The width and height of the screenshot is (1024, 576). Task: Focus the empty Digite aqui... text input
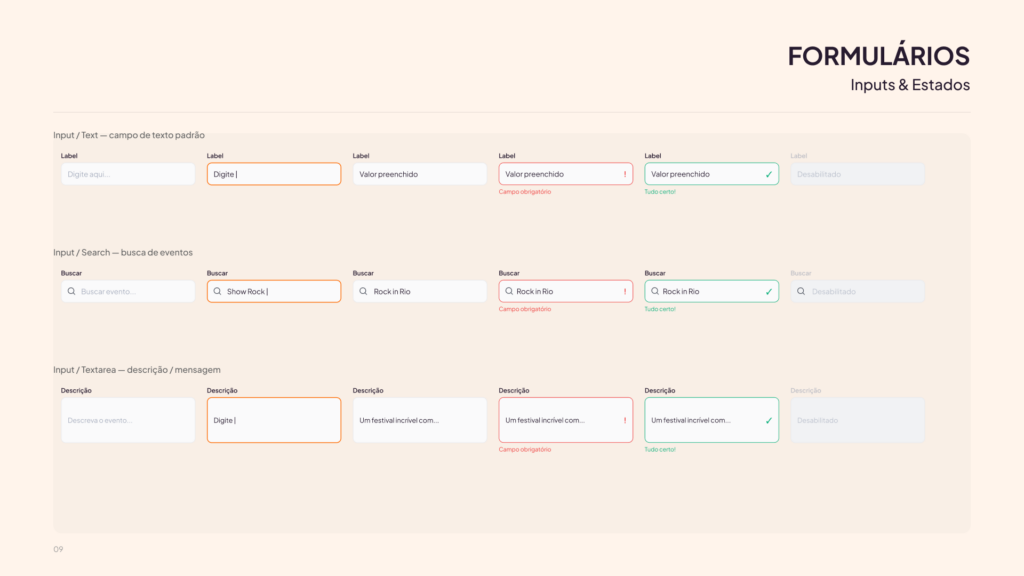[128, 174]
